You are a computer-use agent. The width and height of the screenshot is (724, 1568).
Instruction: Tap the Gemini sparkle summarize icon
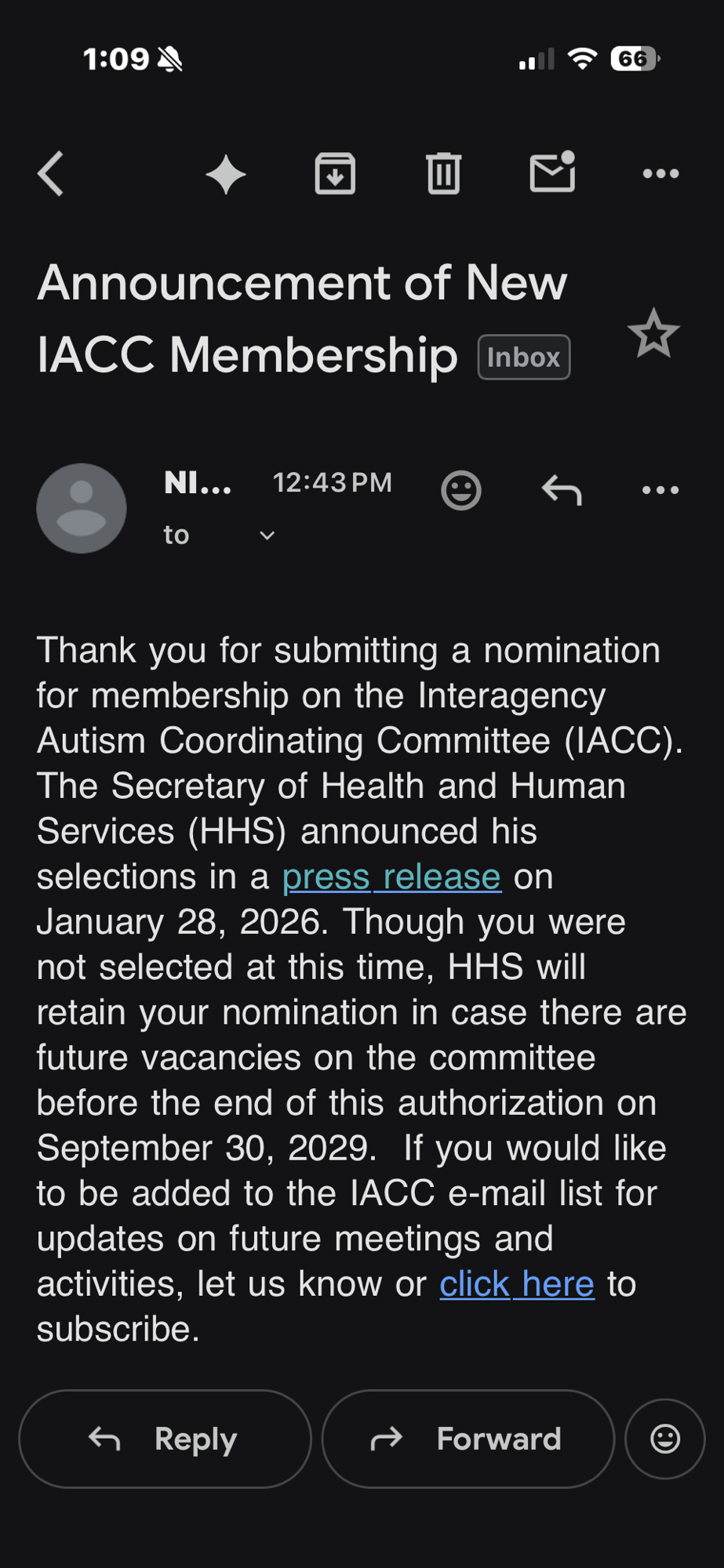[226, 174]
